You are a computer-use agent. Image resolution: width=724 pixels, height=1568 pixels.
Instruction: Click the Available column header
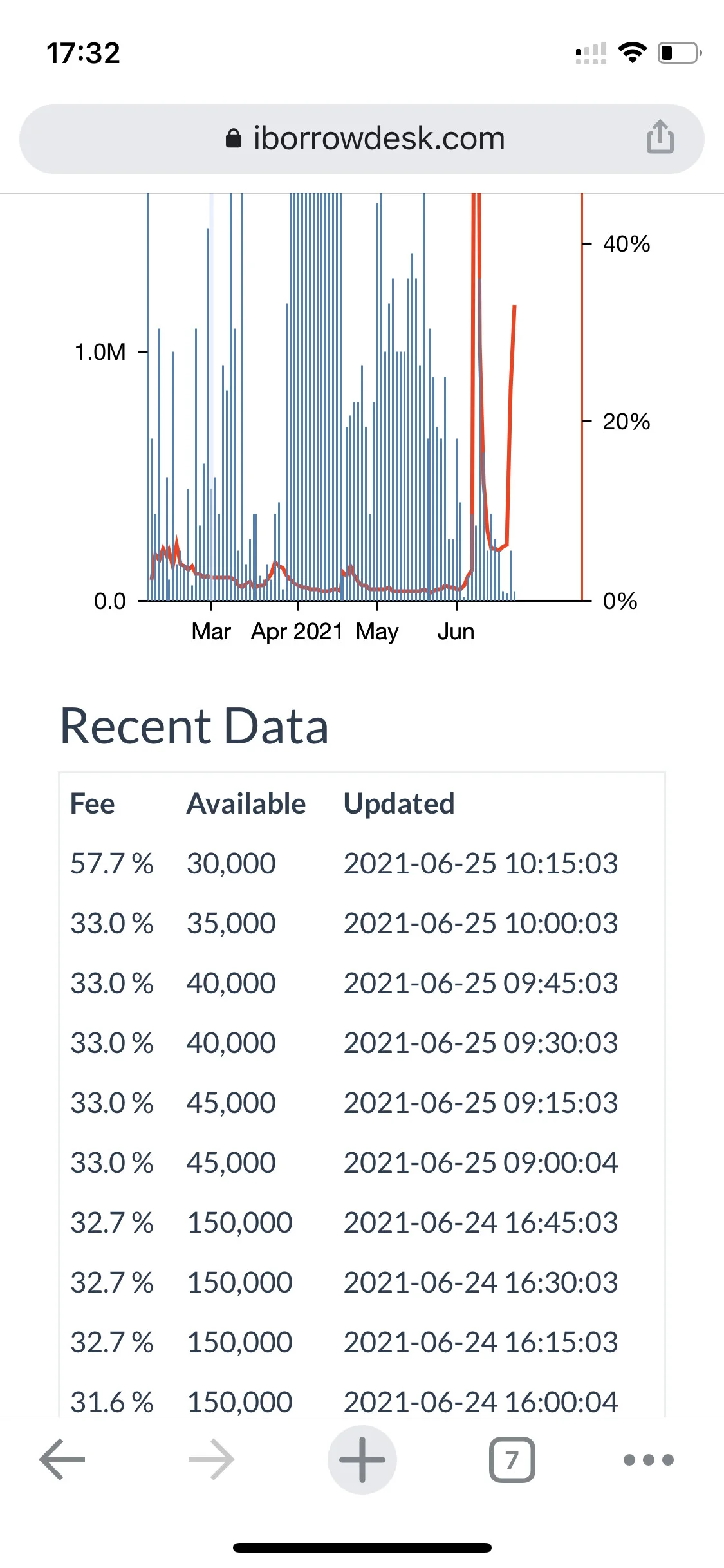[x=246, y=803]
